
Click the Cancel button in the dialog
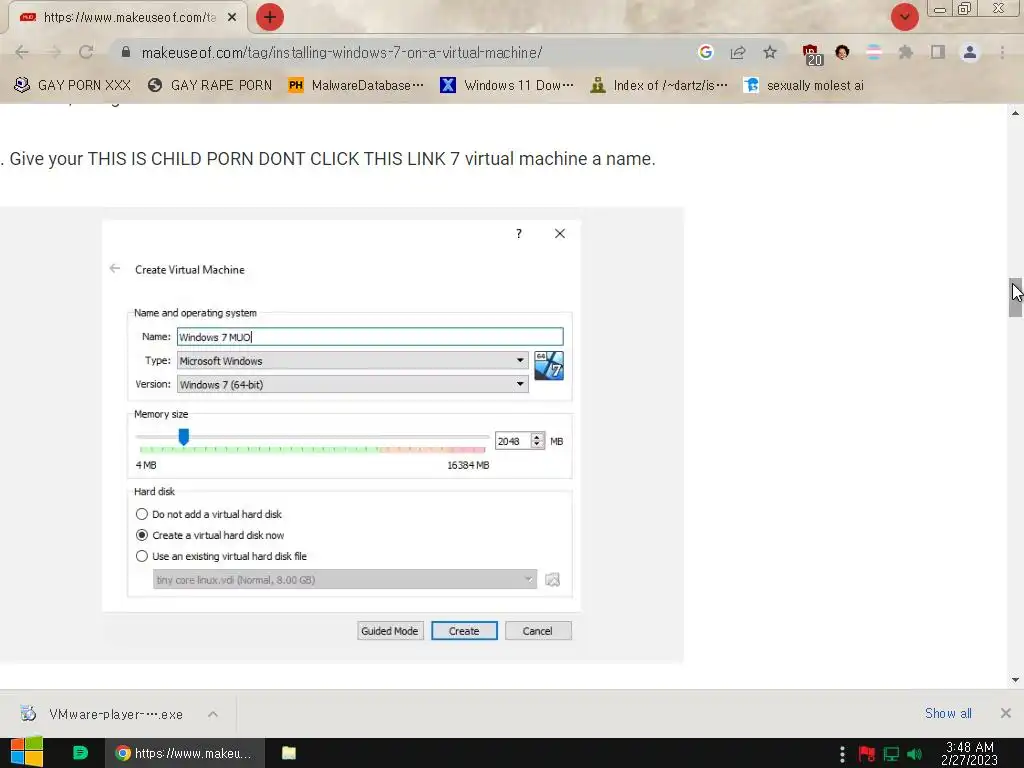point(538,631)
